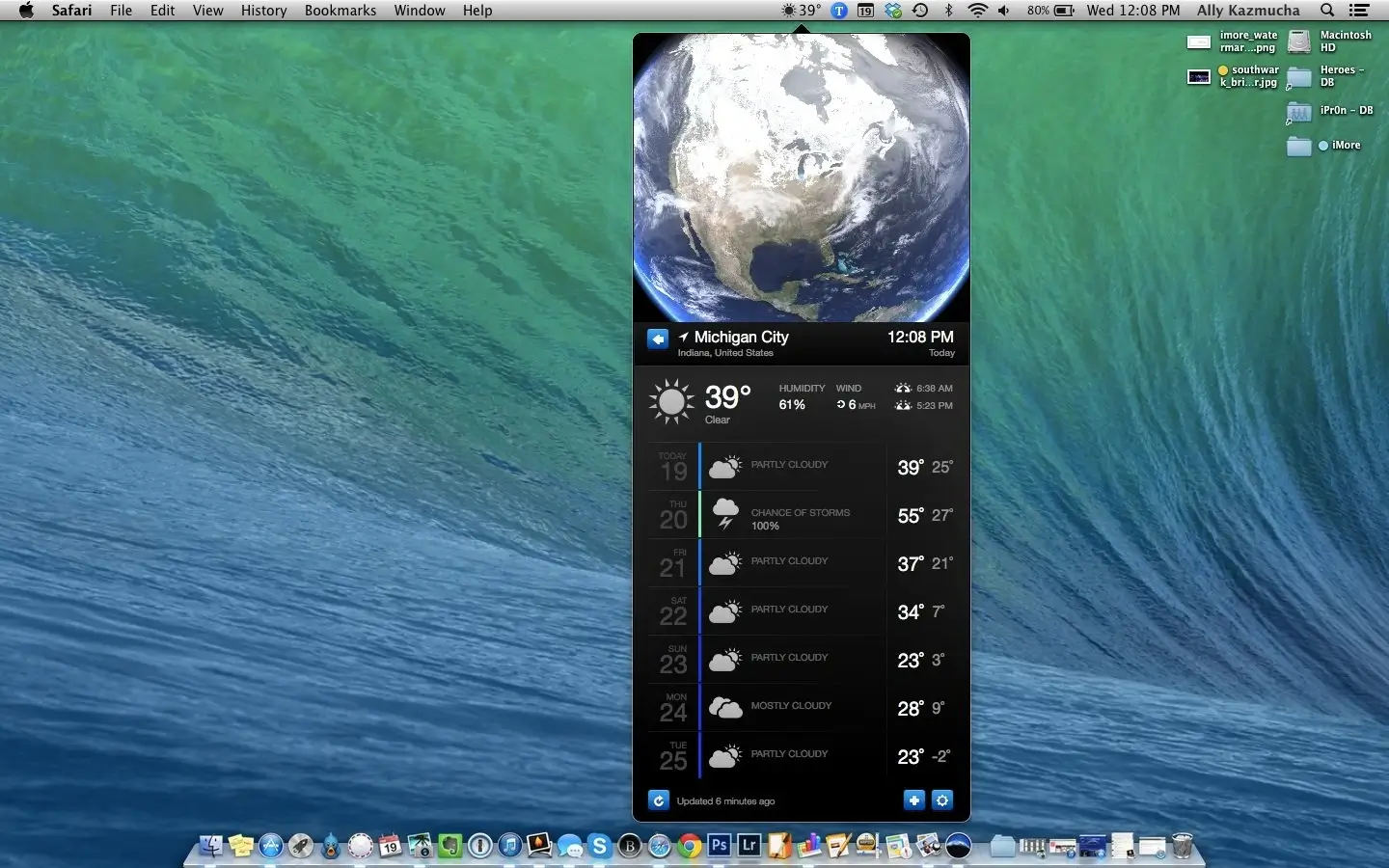Open the Dropbox menu bar icon
This screenshot has height=868, width=1389.
[x=894, y=11]
